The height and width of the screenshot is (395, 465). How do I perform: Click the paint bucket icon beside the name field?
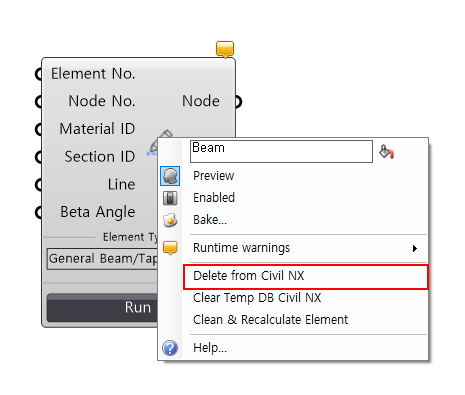point(387,152)
